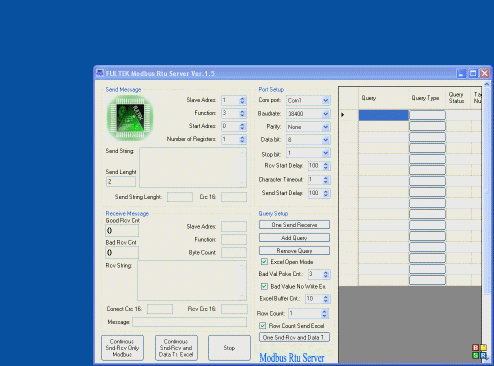Screen dimensions: 494x366
Task: Click the Query column header
Action: click(x=383, y=98)
